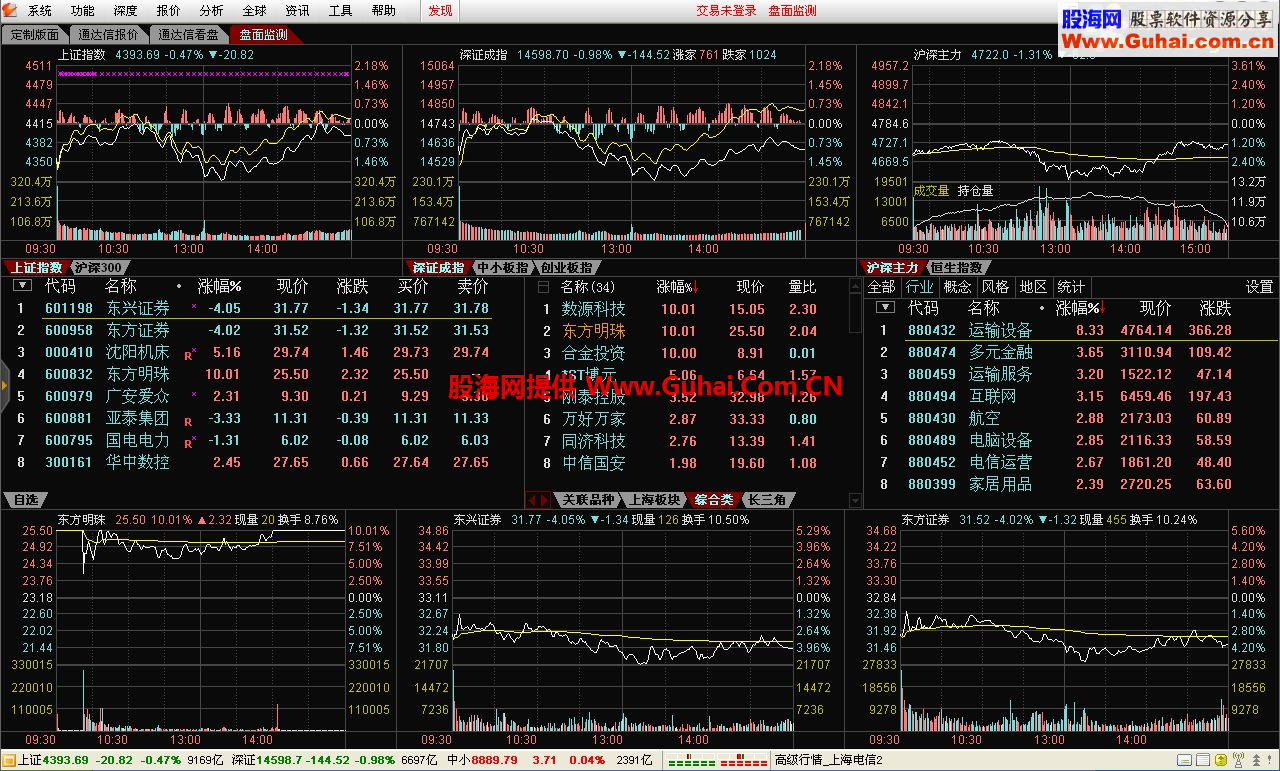The height and width of the screenshot is (771, 1280).
Task: Sort left list by 现价 column
Action: click(293, 286)
